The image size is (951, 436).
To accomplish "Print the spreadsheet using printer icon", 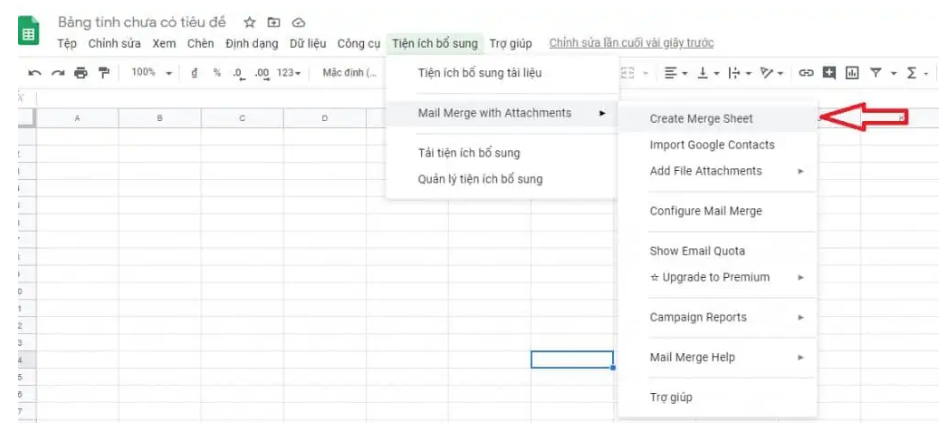I will [81, 73].
